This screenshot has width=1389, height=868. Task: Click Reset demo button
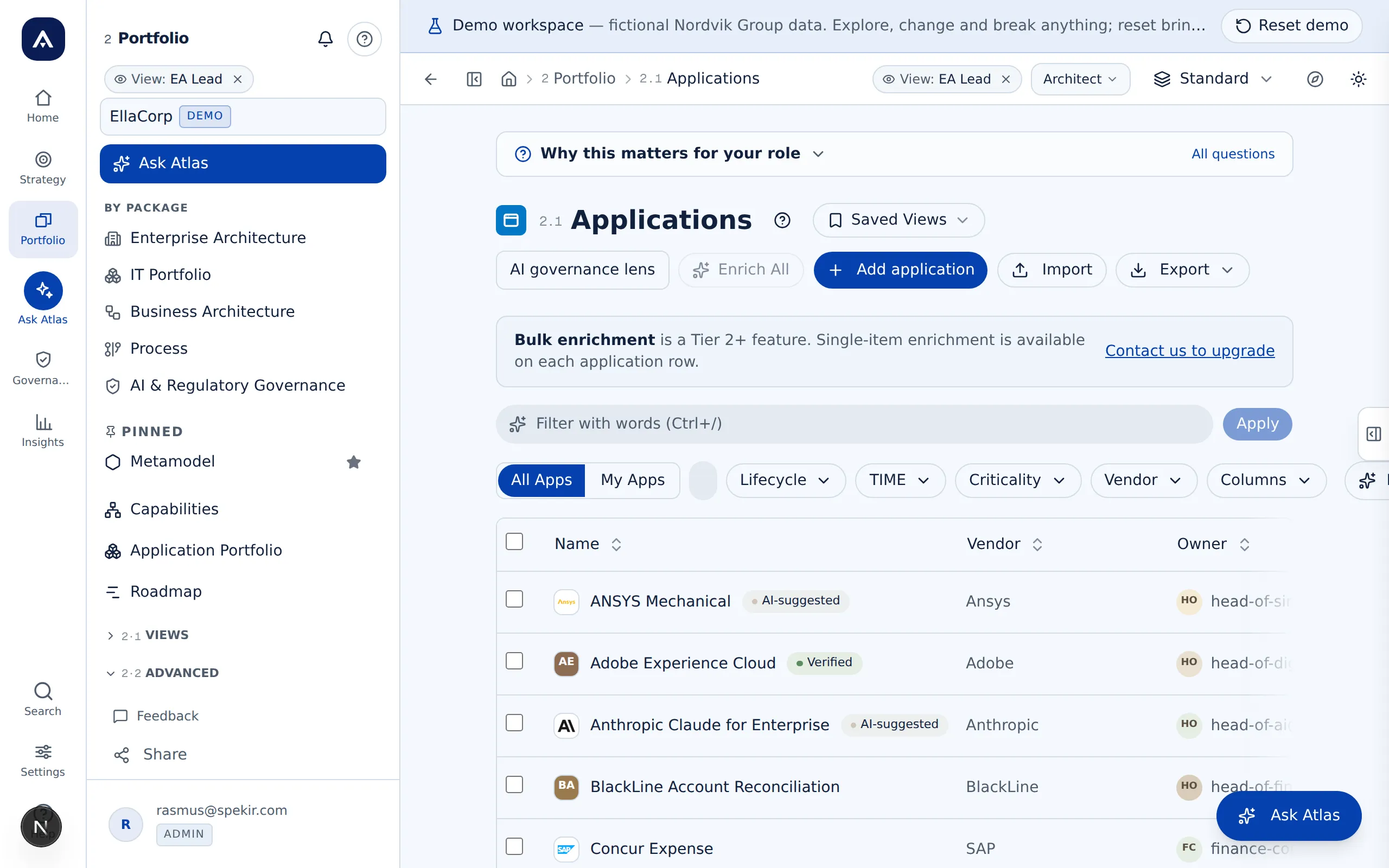(x=1291, y=25)
